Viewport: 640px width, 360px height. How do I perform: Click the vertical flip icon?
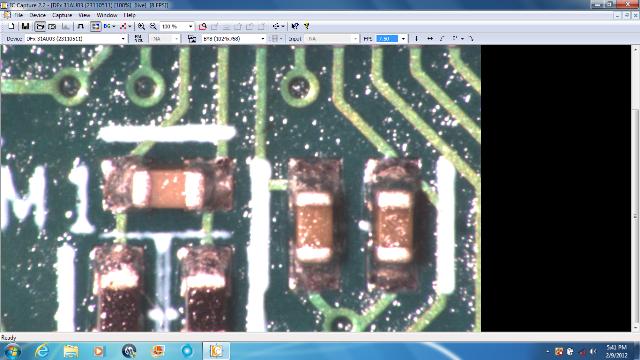point(416,39)
